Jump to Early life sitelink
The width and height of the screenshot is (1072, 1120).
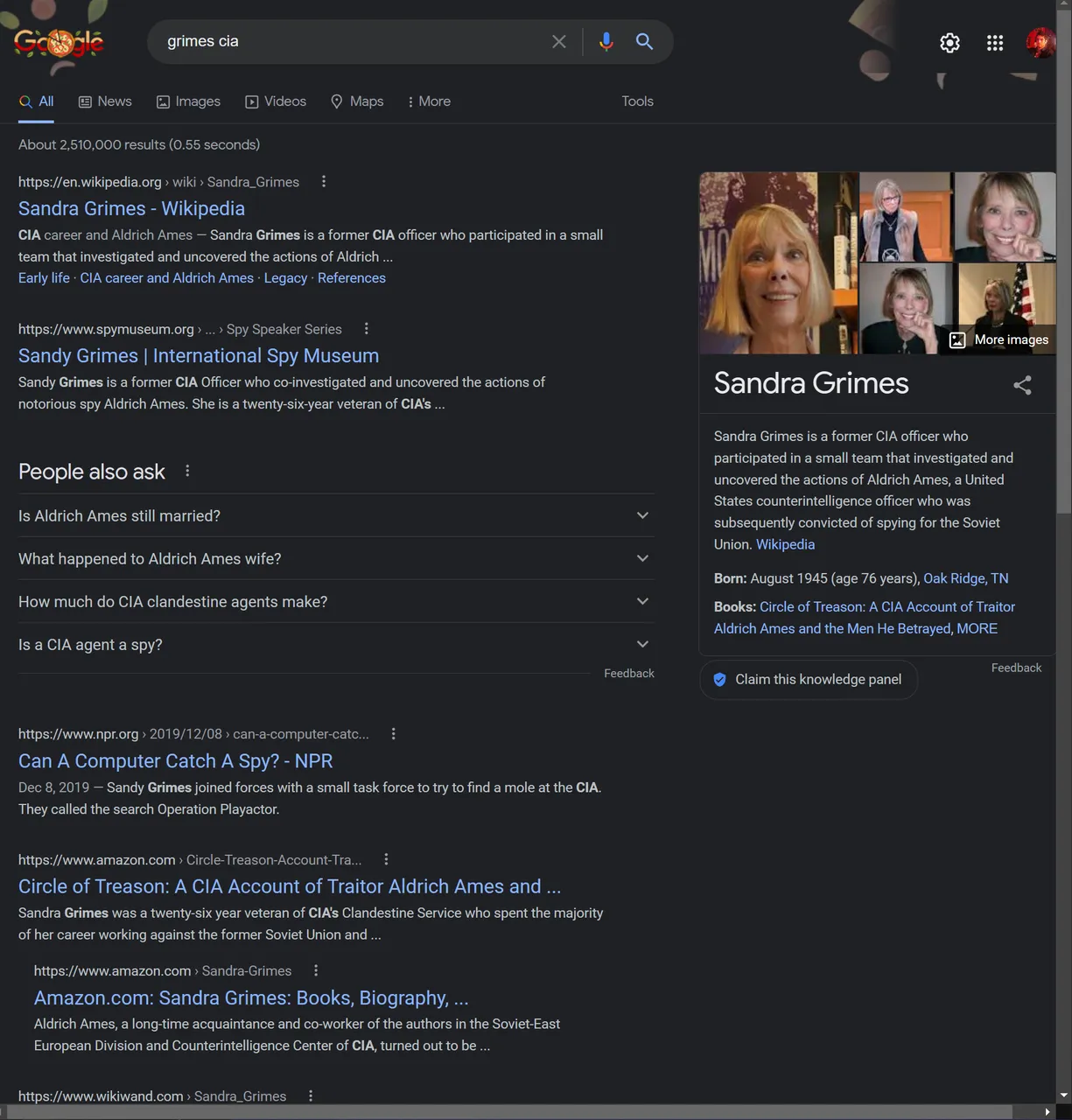tap(44, 277)
